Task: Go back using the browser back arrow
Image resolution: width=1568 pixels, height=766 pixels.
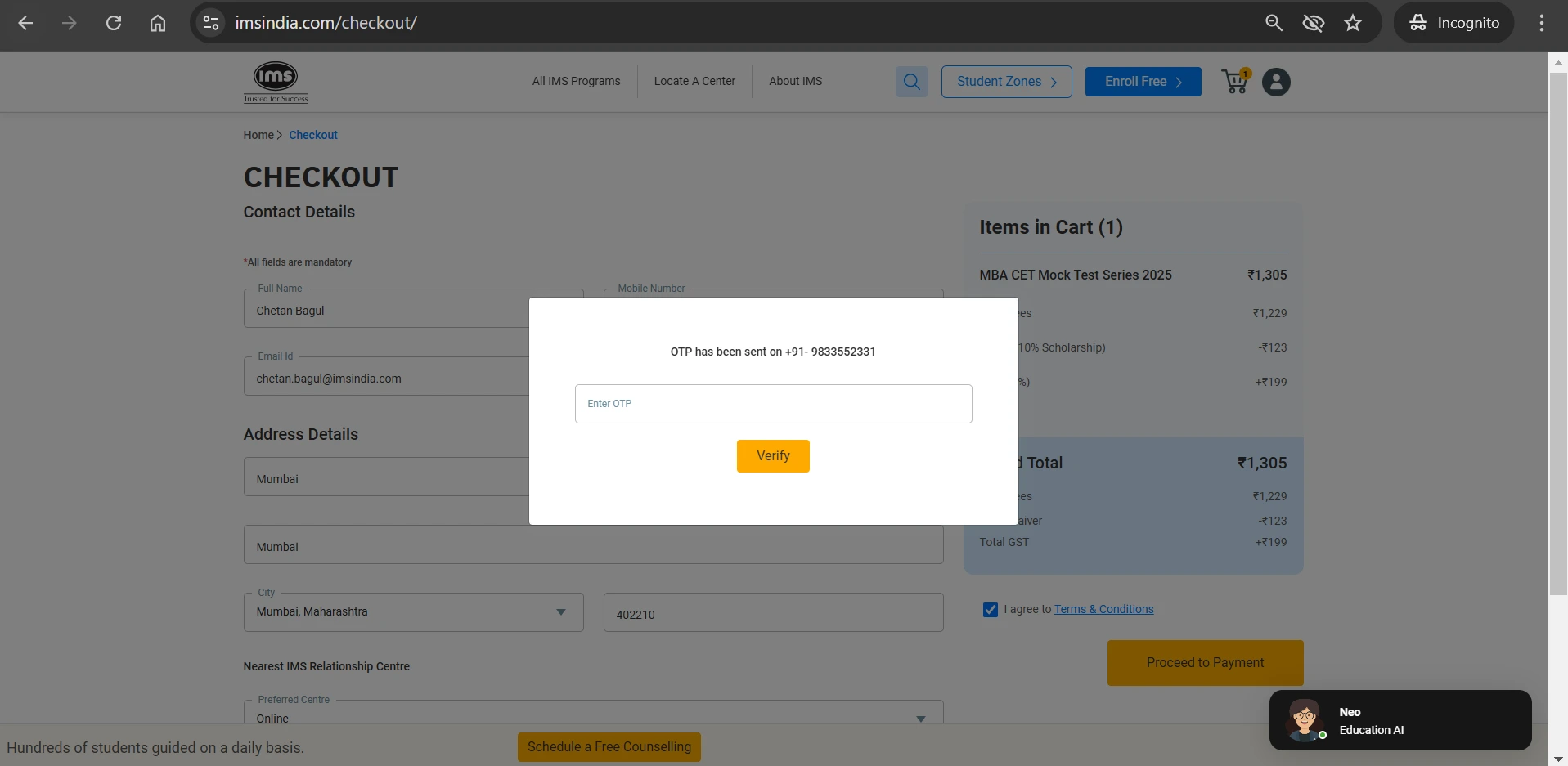Action: 25,23
